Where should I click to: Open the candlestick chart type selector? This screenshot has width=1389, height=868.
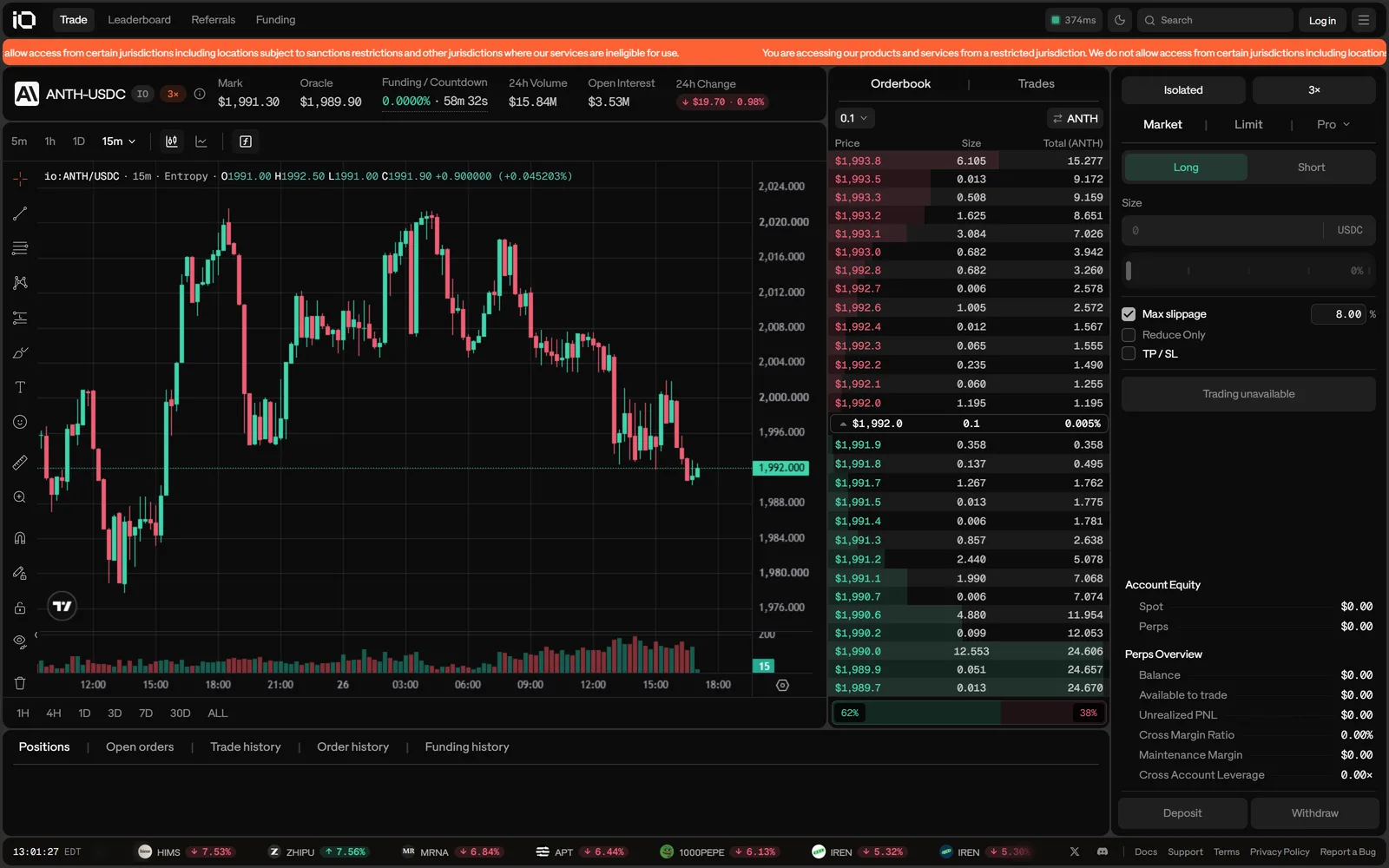pos(172,141)
